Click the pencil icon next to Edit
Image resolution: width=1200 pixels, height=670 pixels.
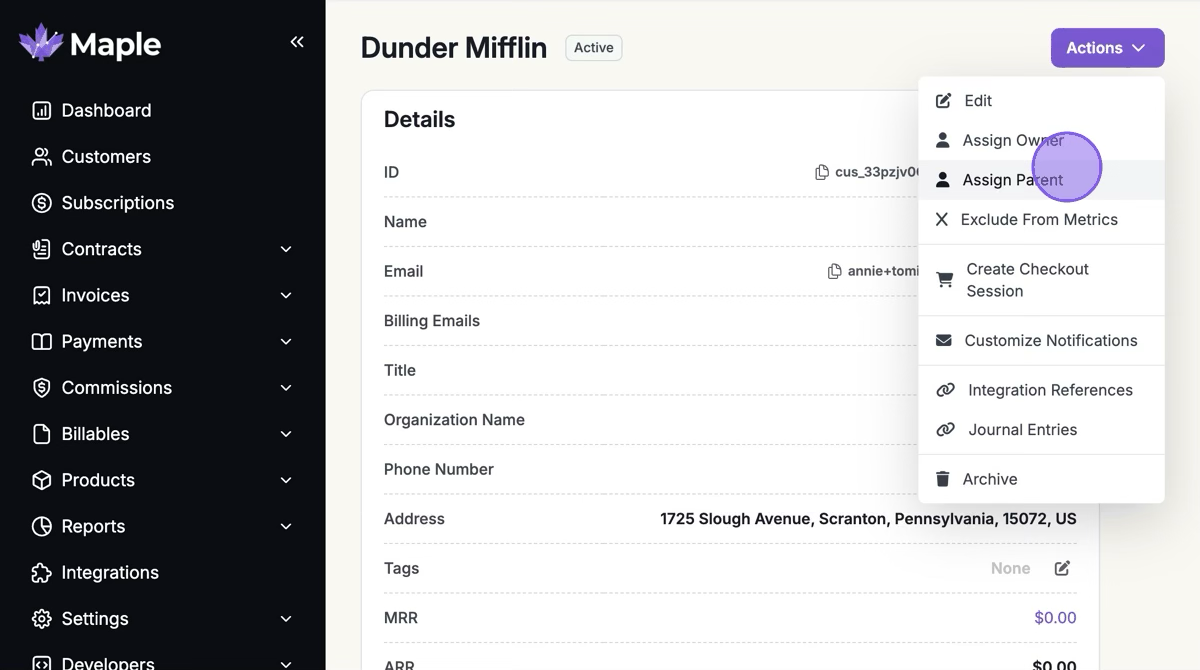[x=943, y=101]
